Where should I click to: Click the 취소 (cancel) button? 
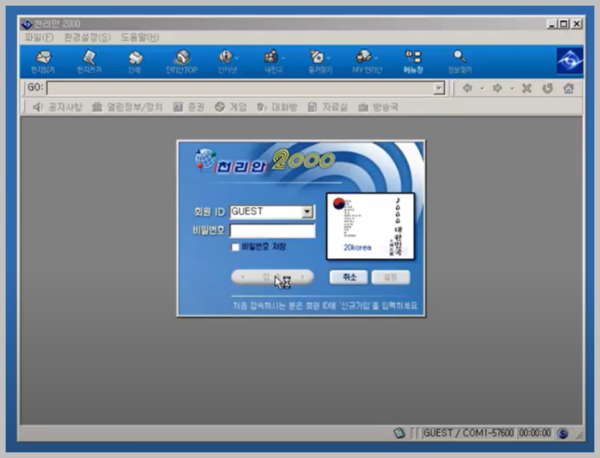[349, 277]
